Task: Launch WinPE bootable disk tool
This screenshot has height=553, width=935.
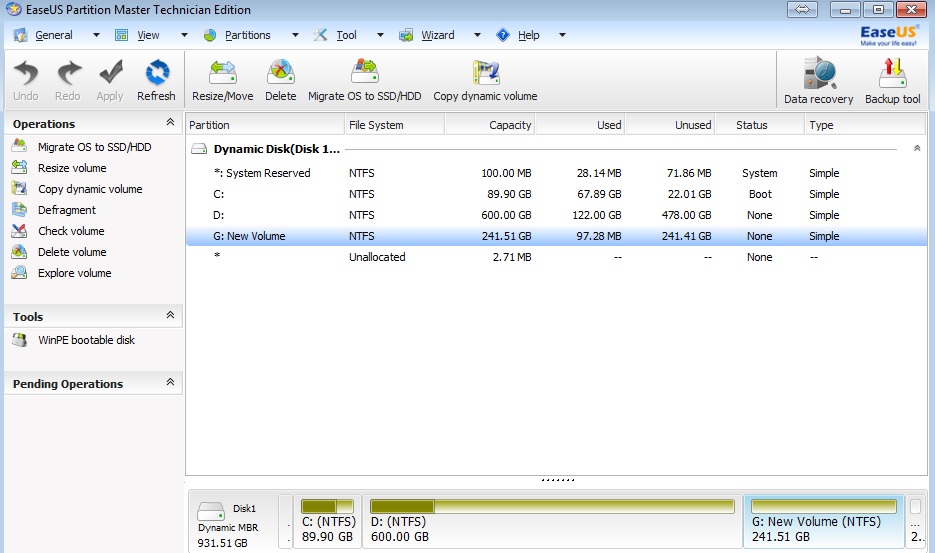Action: [86, 339]
